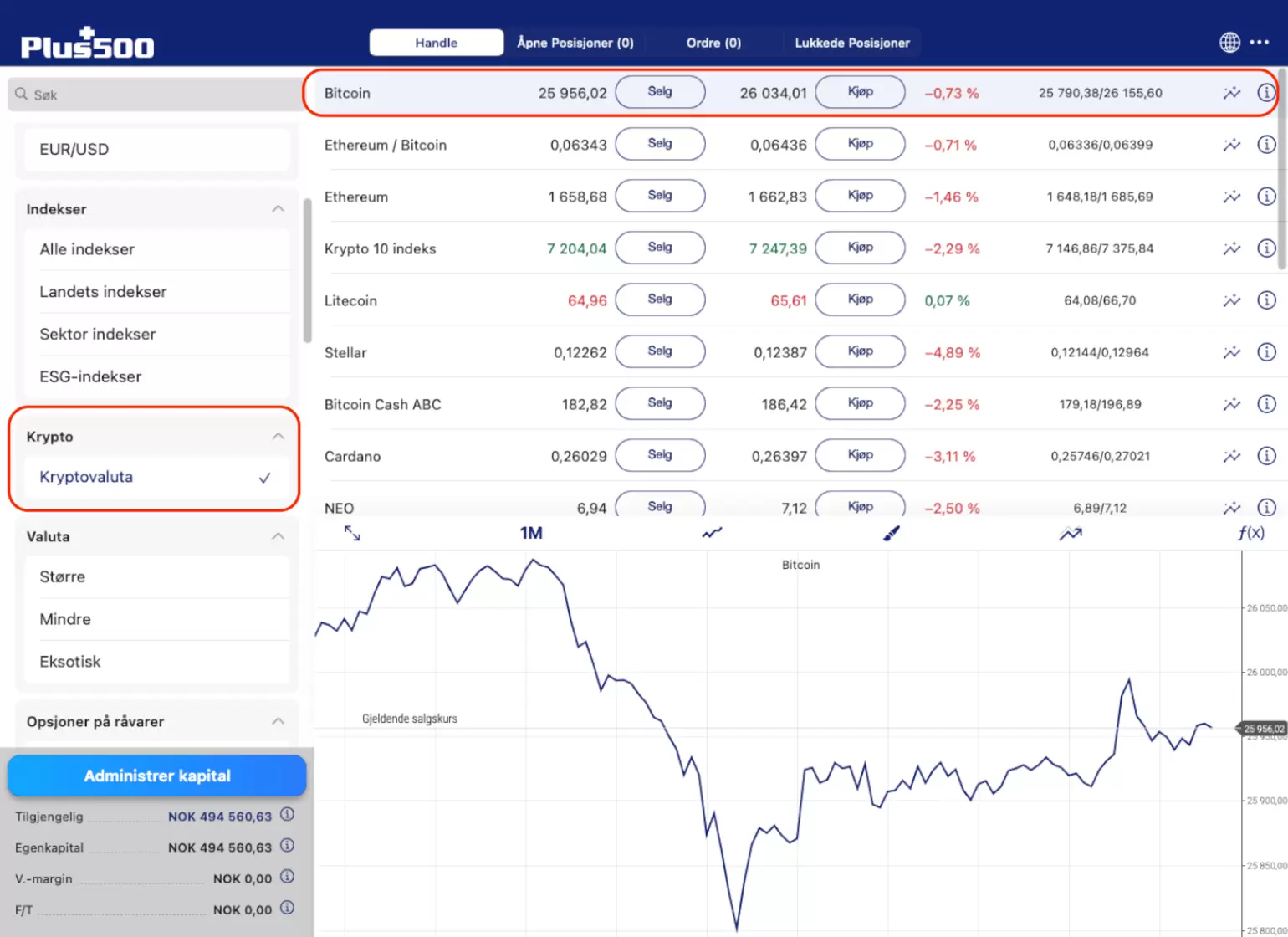Click Selg button for Bitcoin
This screenshot has height=937, width=1288.
[x=660, y=92]
